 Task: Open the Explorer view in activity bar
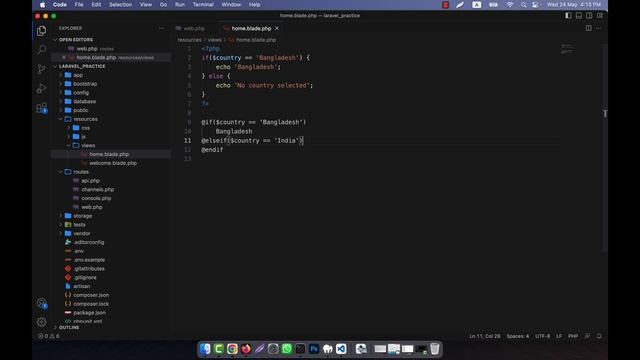click(41, 31)
